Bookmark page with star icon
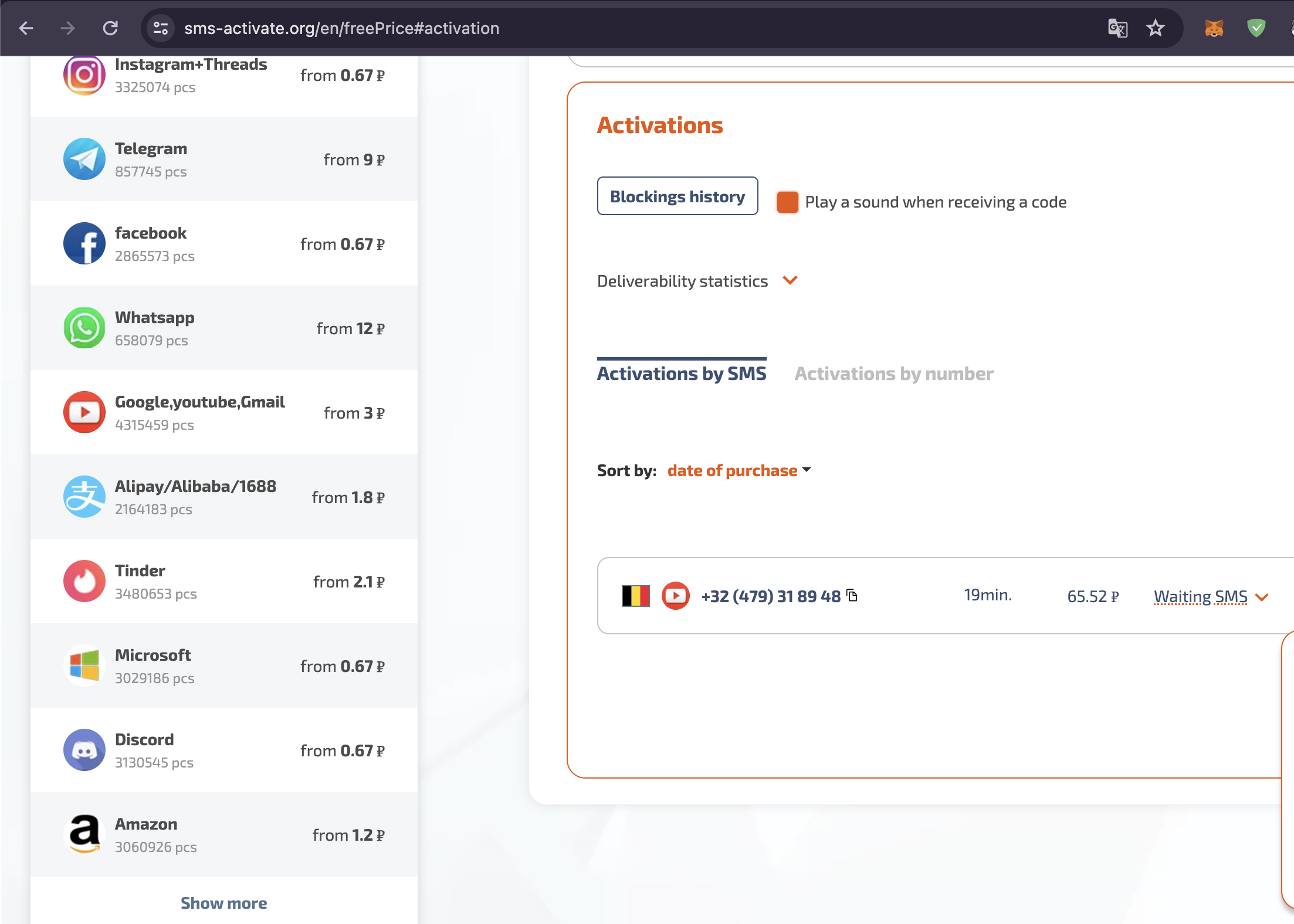The height and width of the screenshot is (924, 1294). (x=1155, y=28)
